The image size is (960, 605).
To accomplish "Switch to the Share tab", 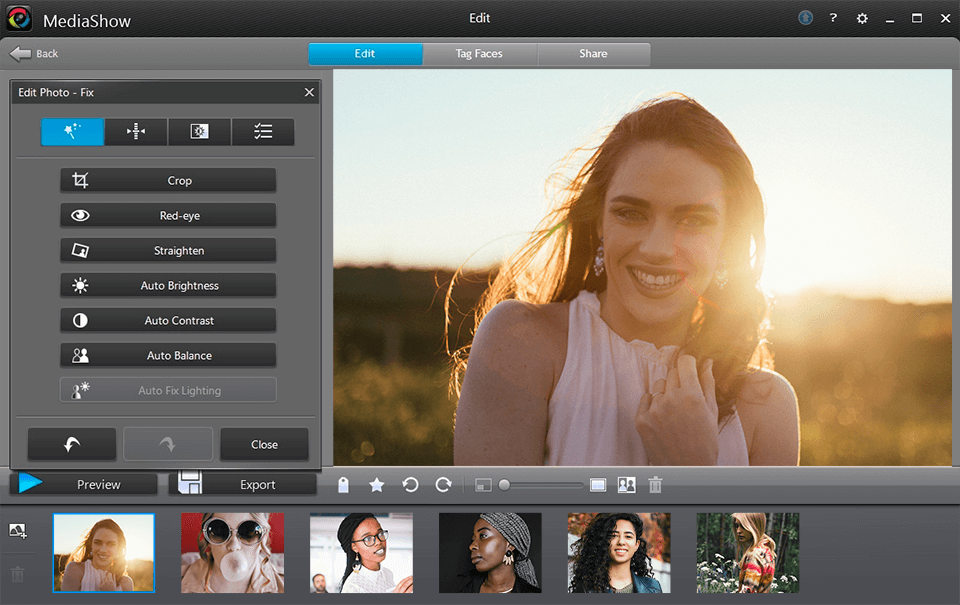I will point(593,54).
